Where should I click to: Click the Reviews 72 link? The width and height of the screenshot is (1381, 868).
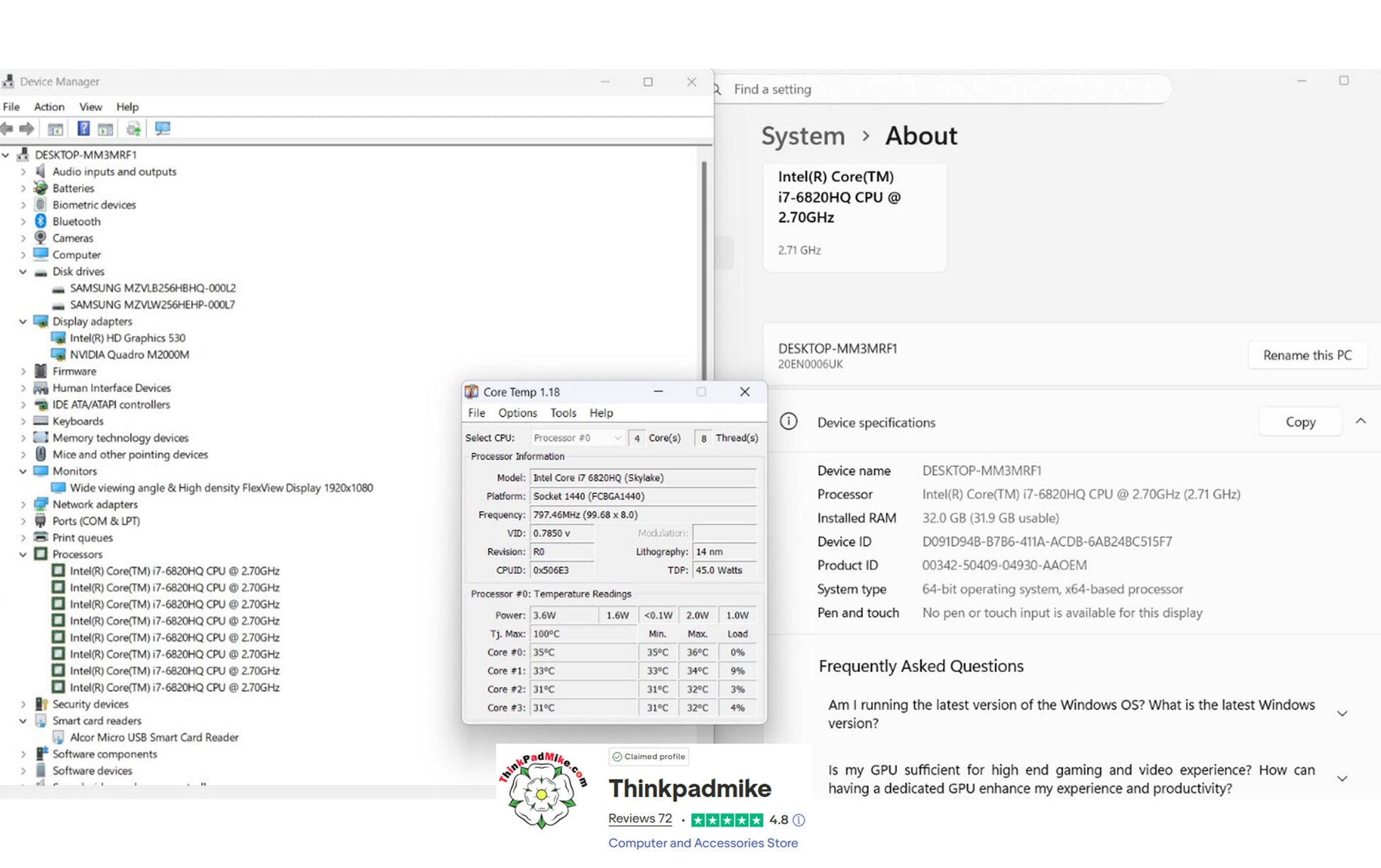(639, 818)
